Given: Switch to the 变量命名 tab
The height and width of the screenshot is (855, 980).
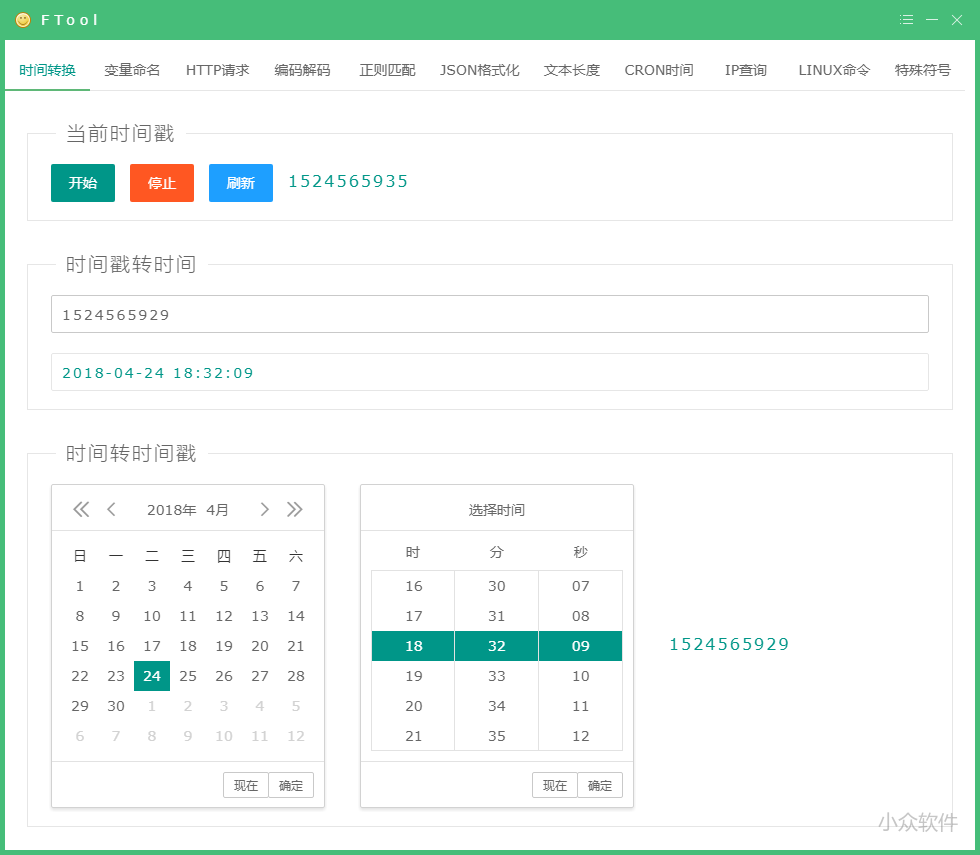Looking at the screenshot, I should point(130,70).
